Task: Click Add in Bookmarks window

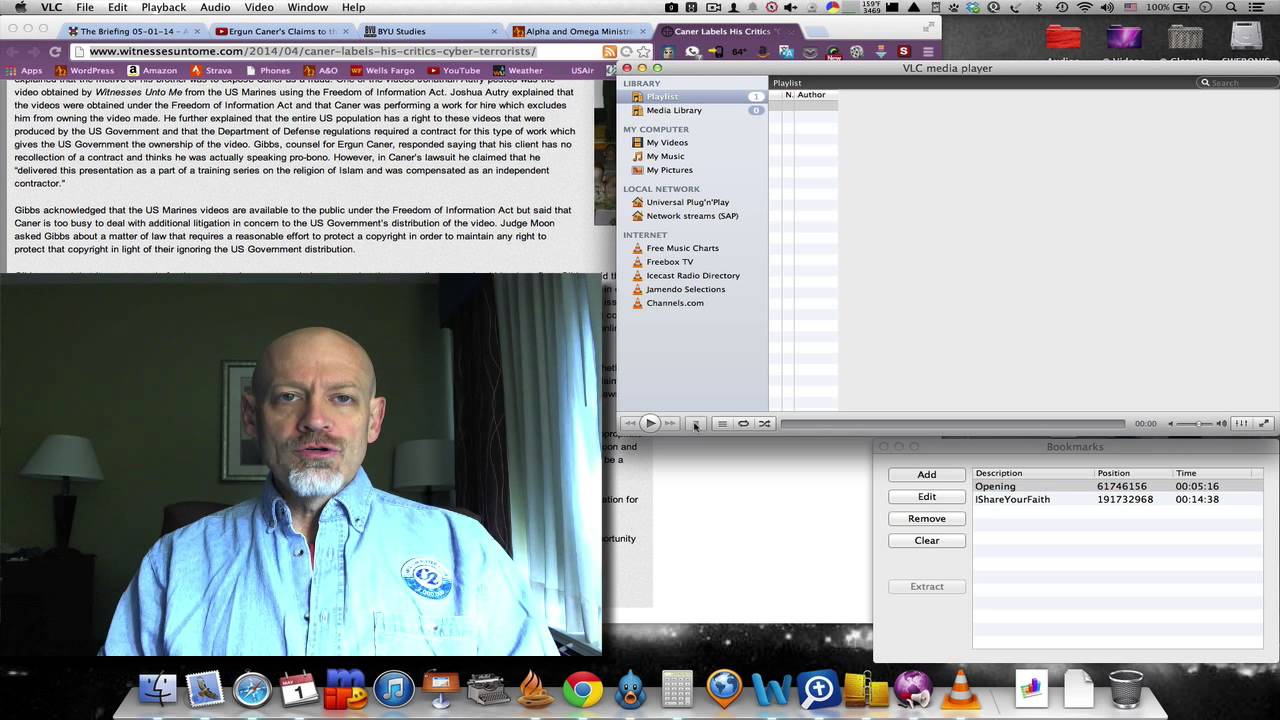Action: click(927, 475)
